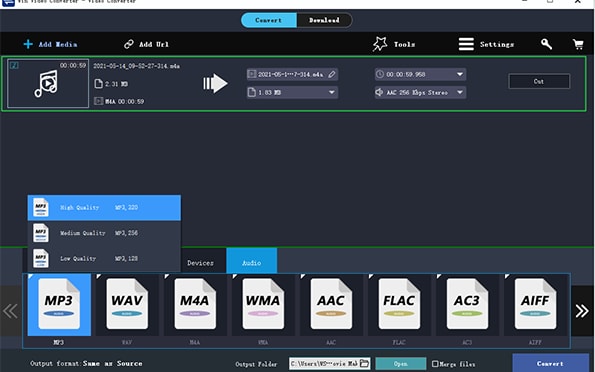Choose the WMA format icon
The width and height of the screenshot is (595, 372).
pos(263,305)
